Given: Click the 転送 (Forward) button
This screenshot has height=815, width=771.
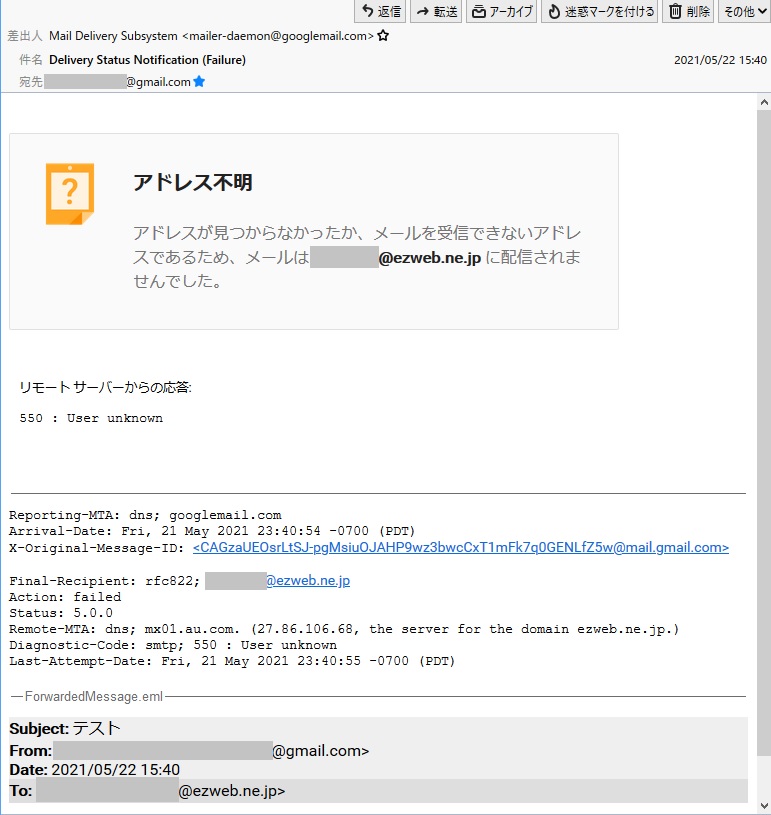Looking at the screenshot, I should [x=436, y=12].
